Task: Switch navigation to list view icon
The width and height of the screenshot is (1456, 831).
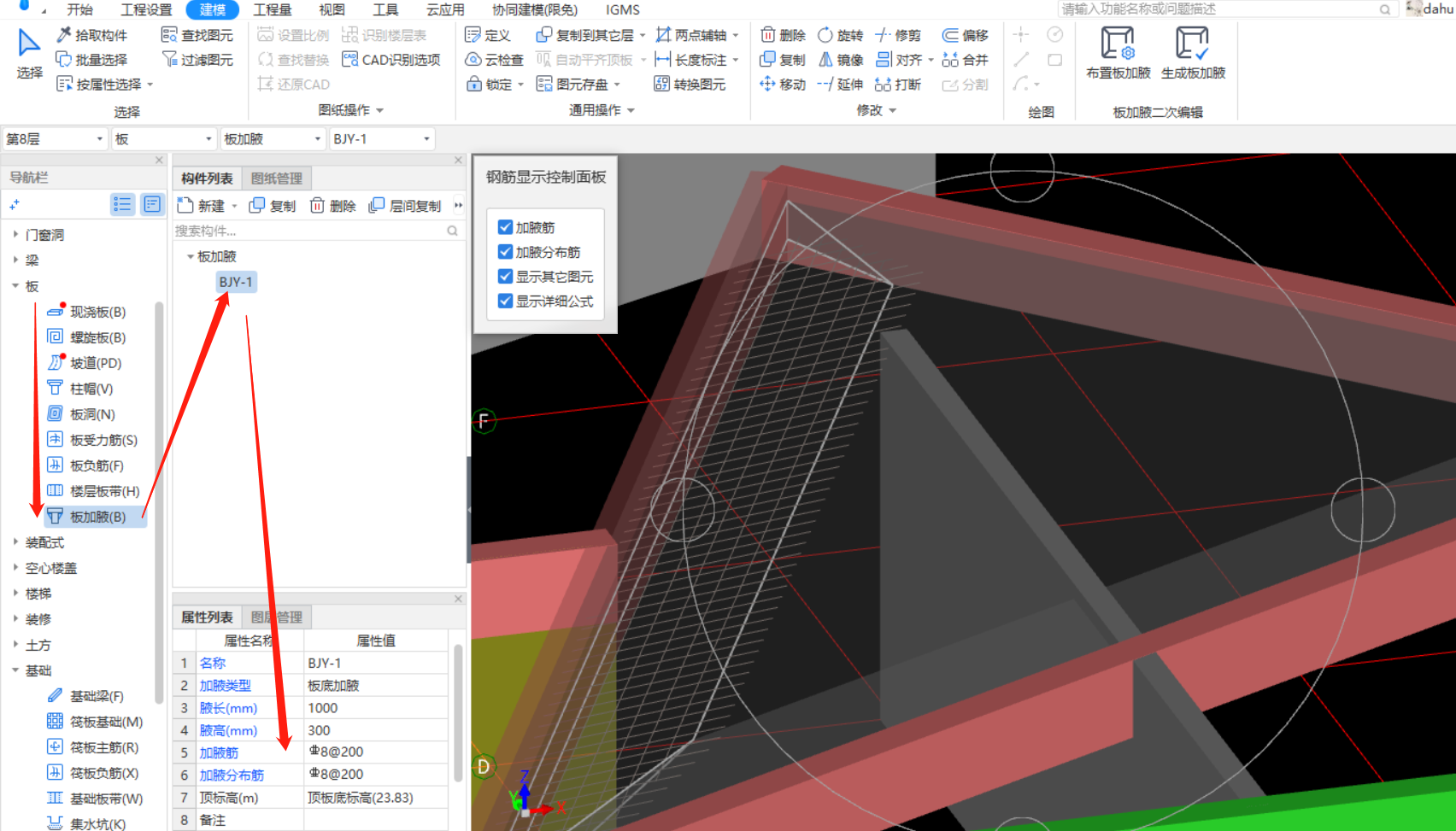Action: click(x=122, y=204)
